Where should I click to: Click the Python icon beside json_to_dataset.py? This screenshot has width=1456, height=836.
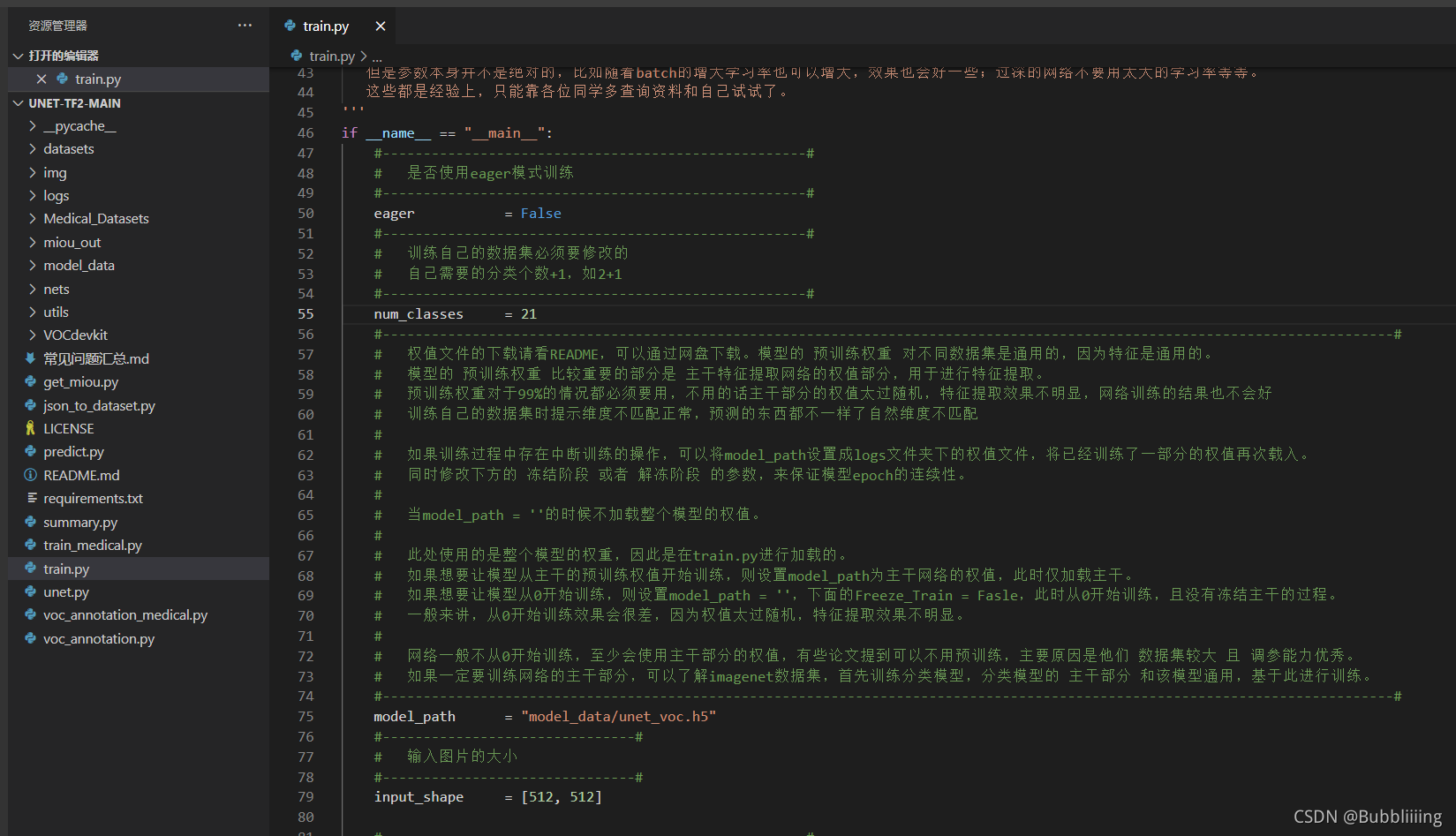coord(31,405)
